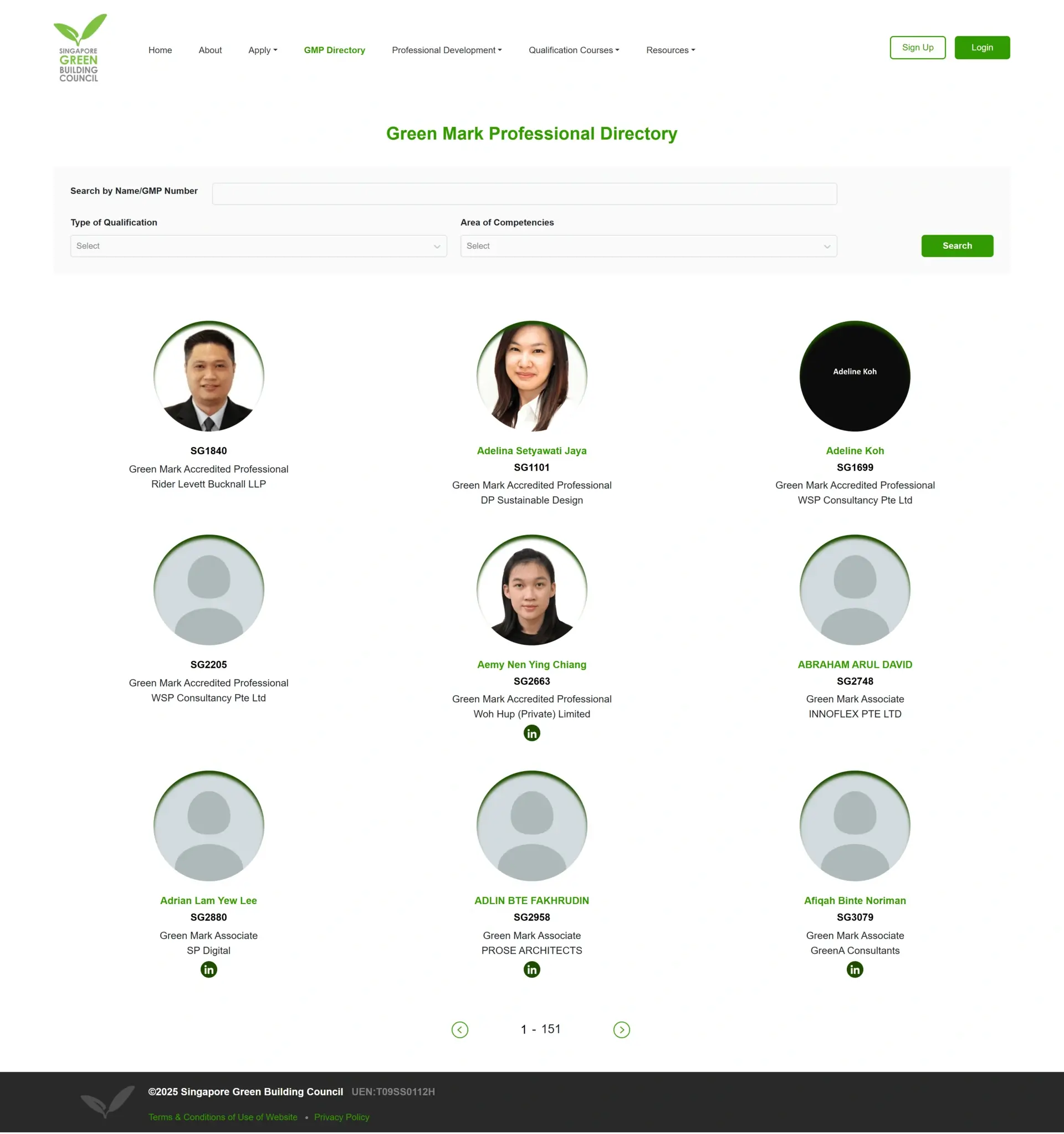1064x1134 pixels.
Task: Click the previous page arrow
Action: pyautogui.click(x=460, y=1030)
